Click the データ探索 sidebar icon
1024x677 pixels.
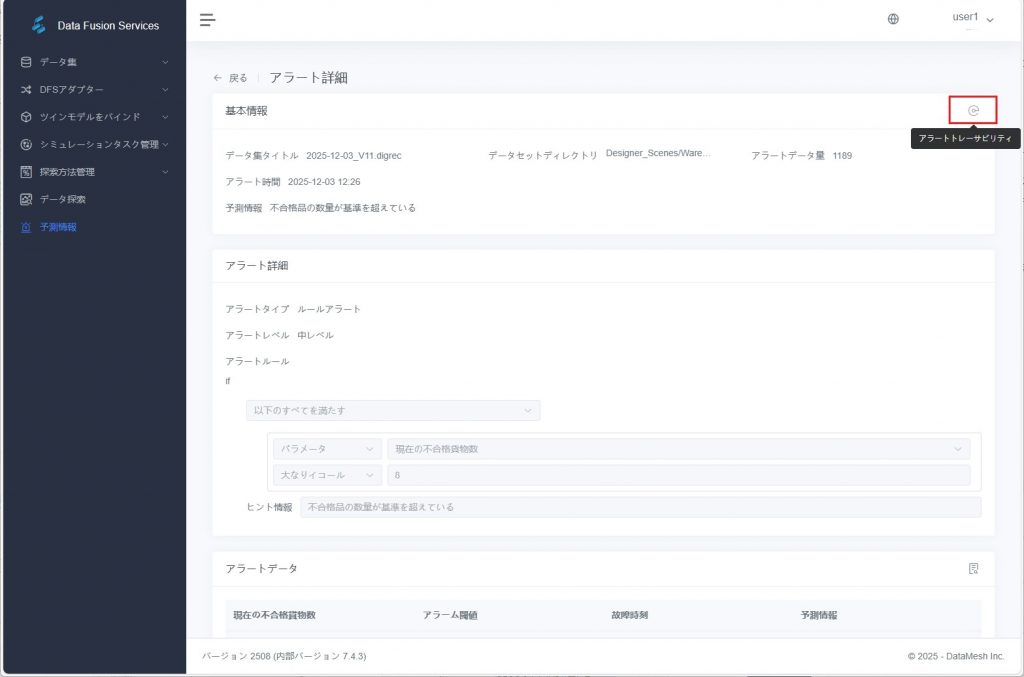[26, 199]
